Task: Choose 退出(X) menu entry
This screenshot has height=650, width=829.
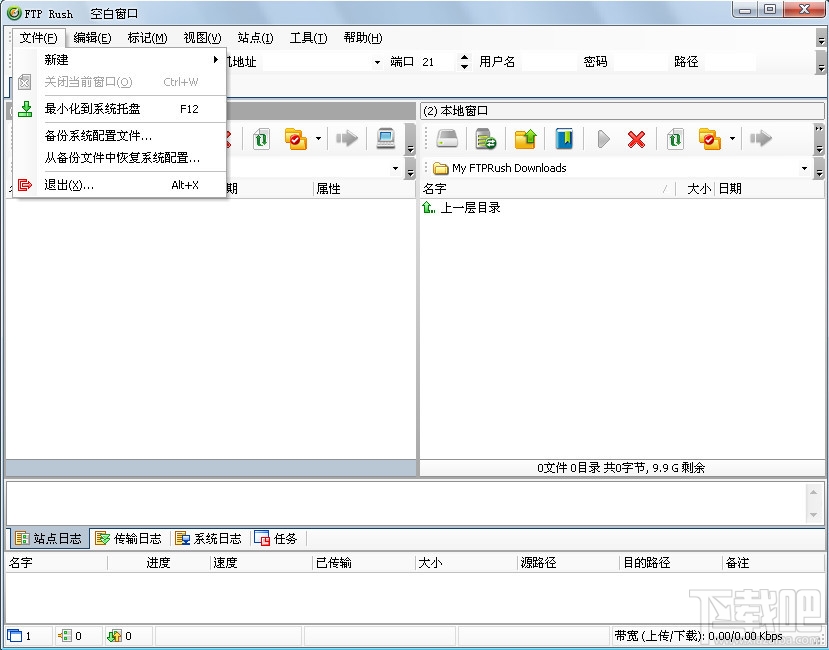Action: point(119,185)
